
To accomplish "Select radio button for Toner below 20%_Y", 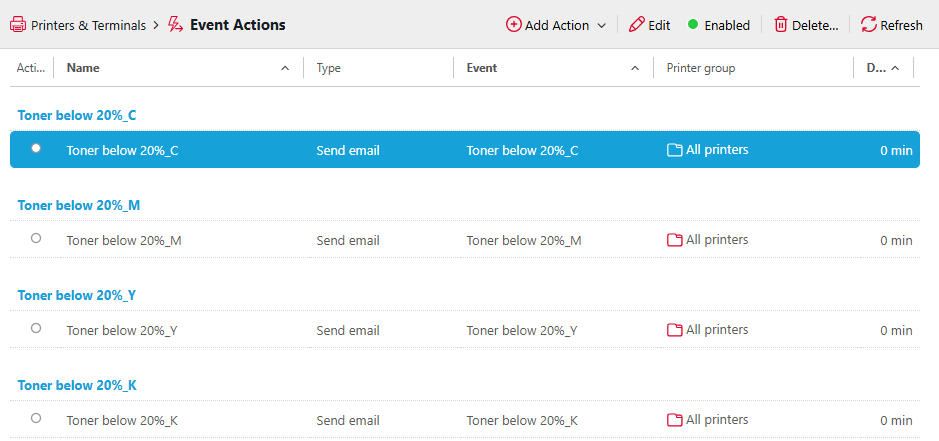I will (x=36, y=328).
